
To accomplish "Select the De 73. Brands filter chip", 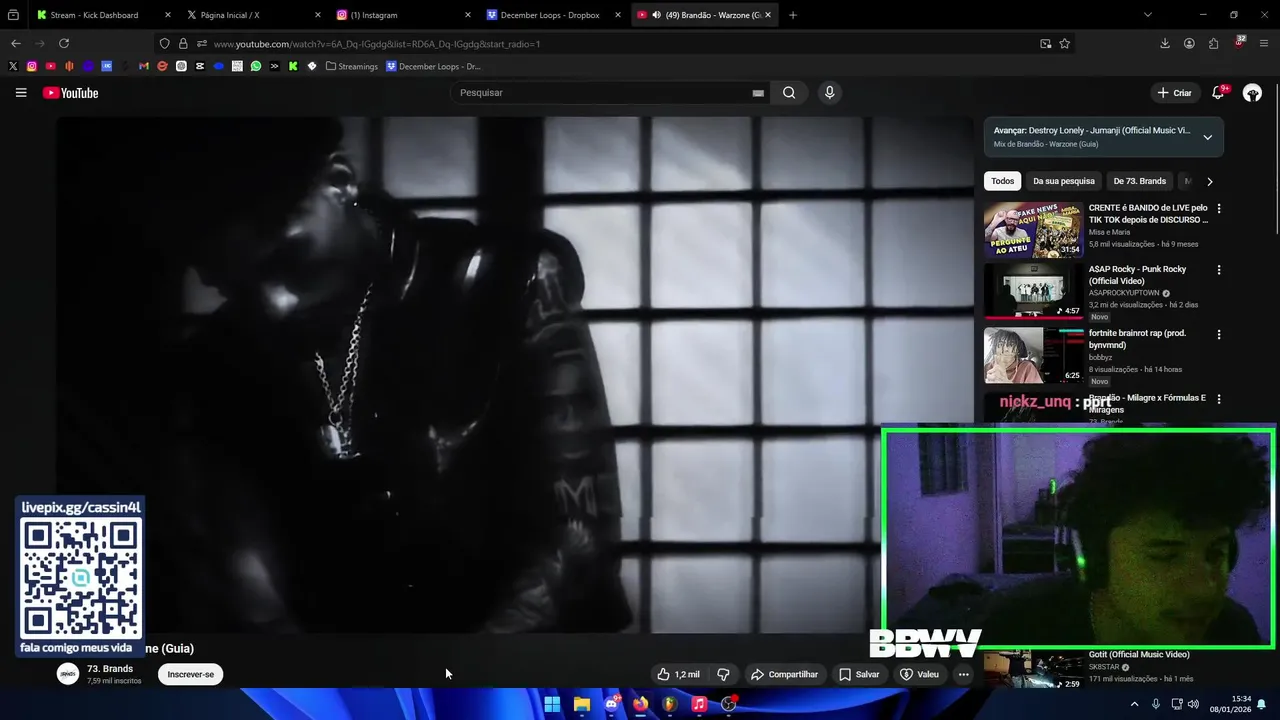I will click(x=1139, y=181).
